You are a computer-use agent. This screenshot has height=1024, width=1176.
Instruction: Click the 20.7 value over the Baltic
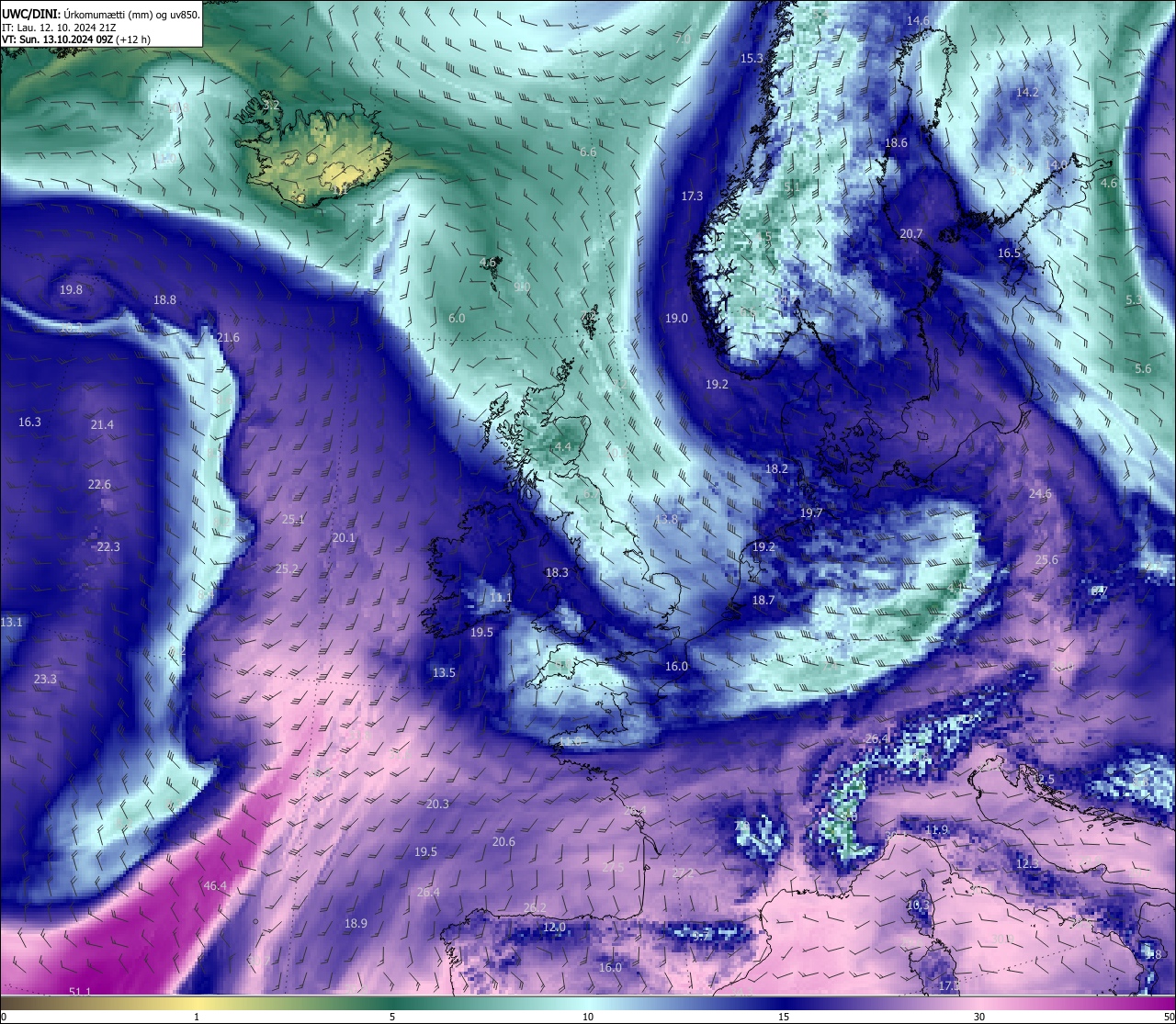(x=910, y=235)
